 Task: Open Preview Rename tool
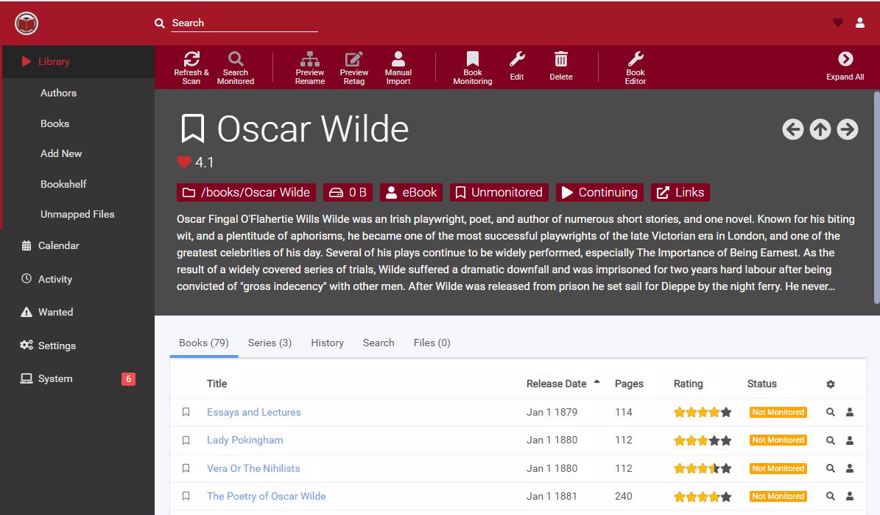click(310, 67)
